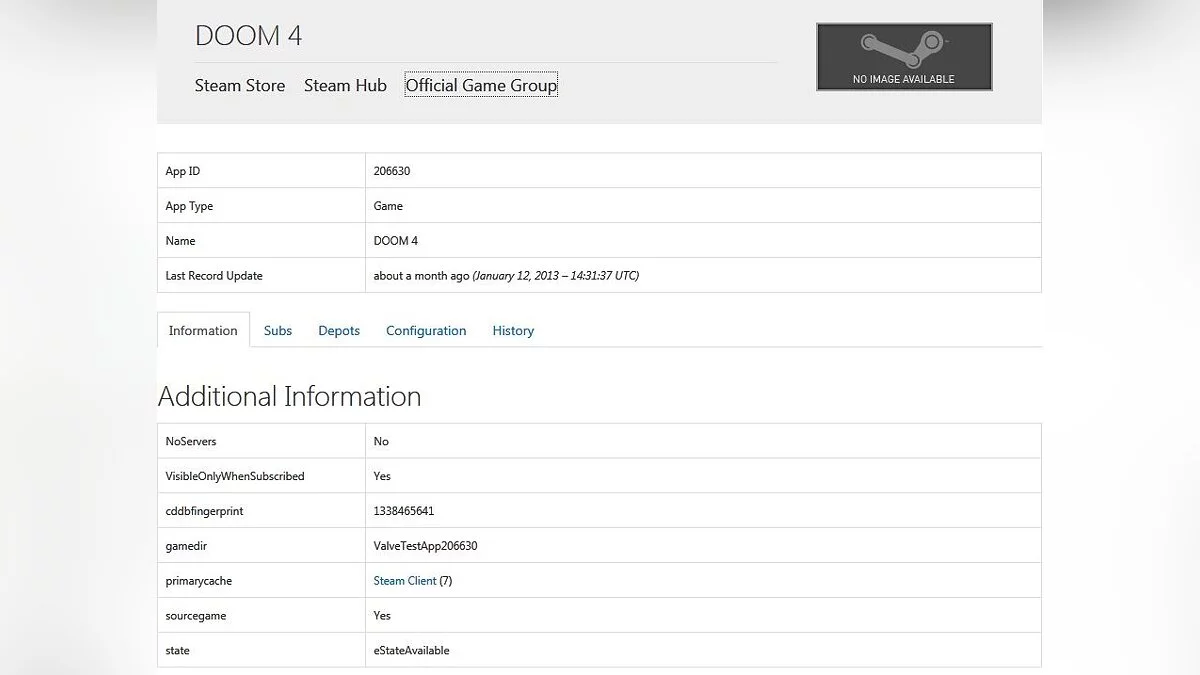Click the NoServers value 'No'
The width and height of the screenshot is (1200, 675).
[x=381, y=441]
